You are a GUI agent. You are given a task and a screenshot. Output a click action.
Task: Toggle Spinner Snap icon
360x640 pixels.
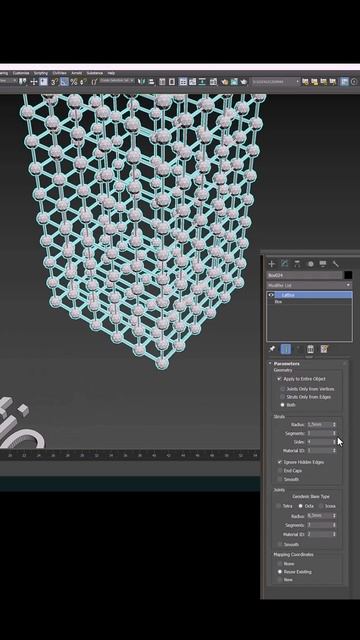tap(83, 82)
